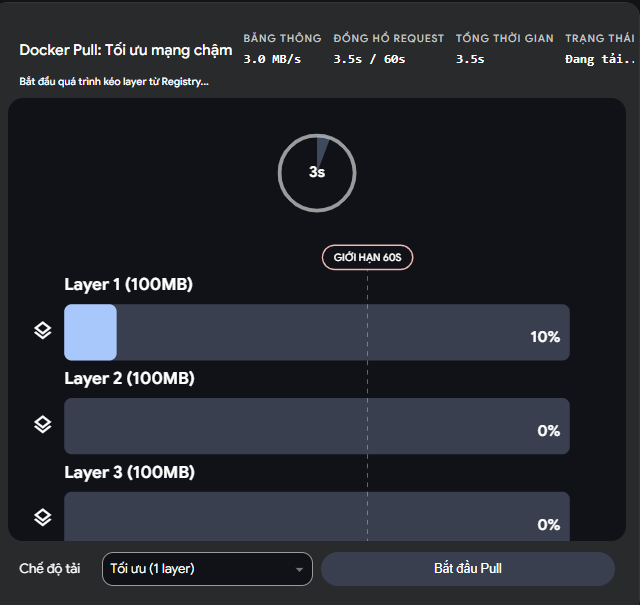Click the 'Bắt đầu quá trình kéo layer' message
Screen dimensions: 640x605
(114, 82)
